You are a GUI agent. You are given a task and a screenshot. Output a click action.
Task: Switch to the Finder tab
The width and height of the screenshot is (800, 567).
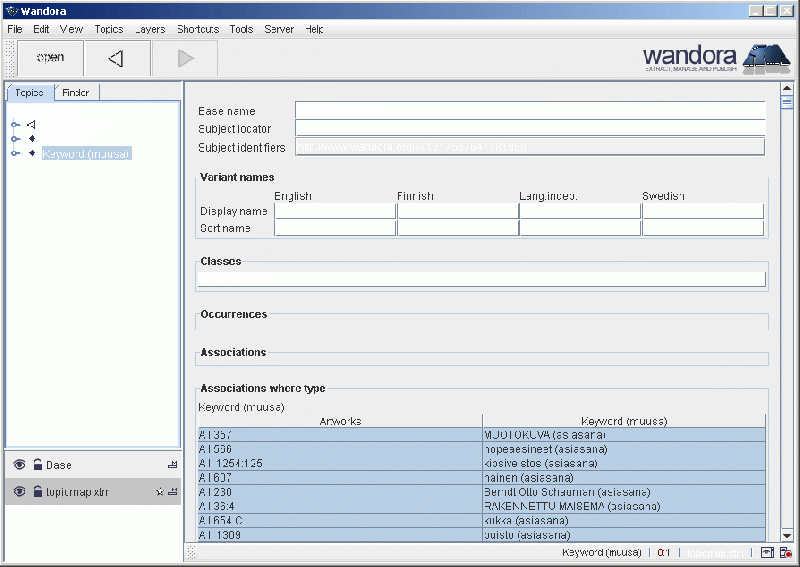[76, 92]
